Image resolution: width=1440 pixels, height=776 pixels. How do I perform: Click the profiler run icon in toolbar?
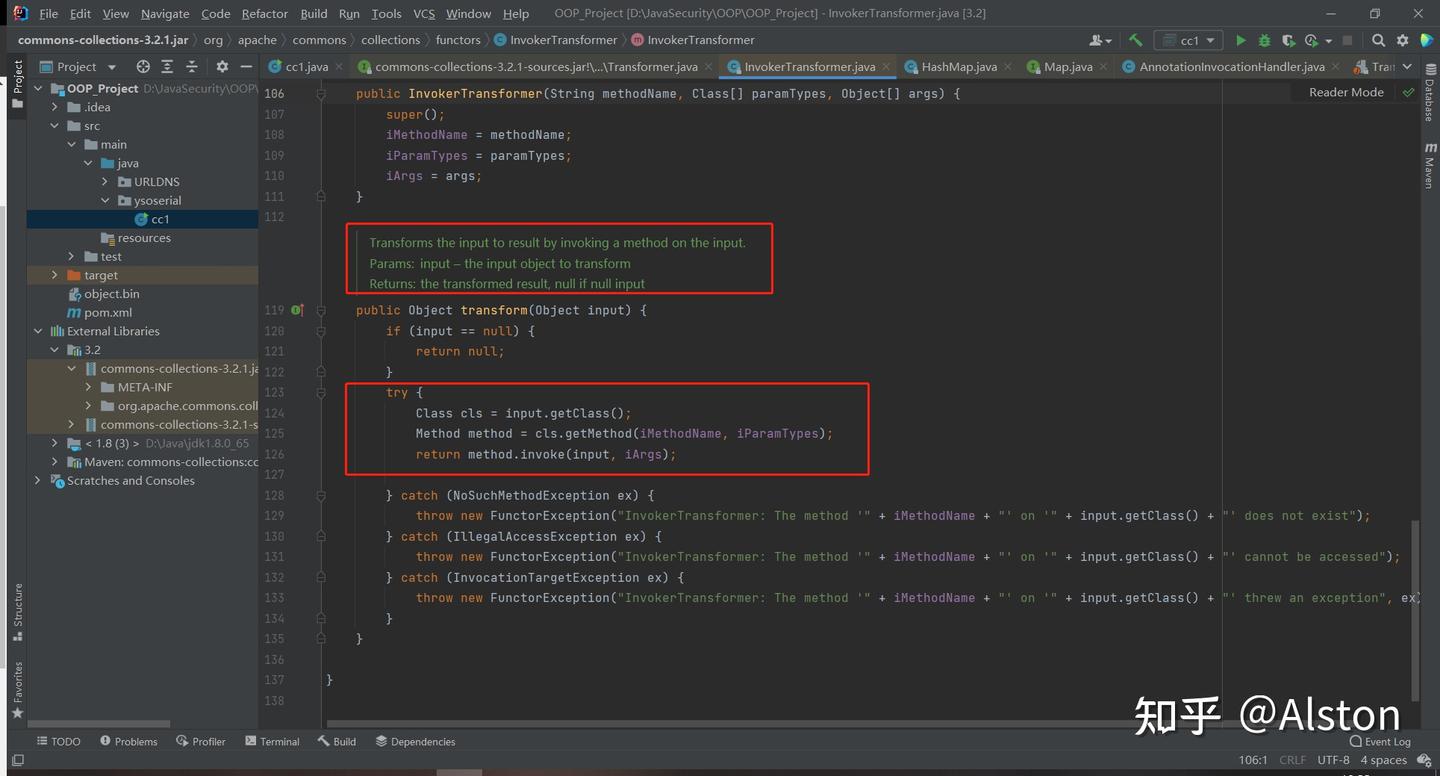click(x=1311, y=40)
